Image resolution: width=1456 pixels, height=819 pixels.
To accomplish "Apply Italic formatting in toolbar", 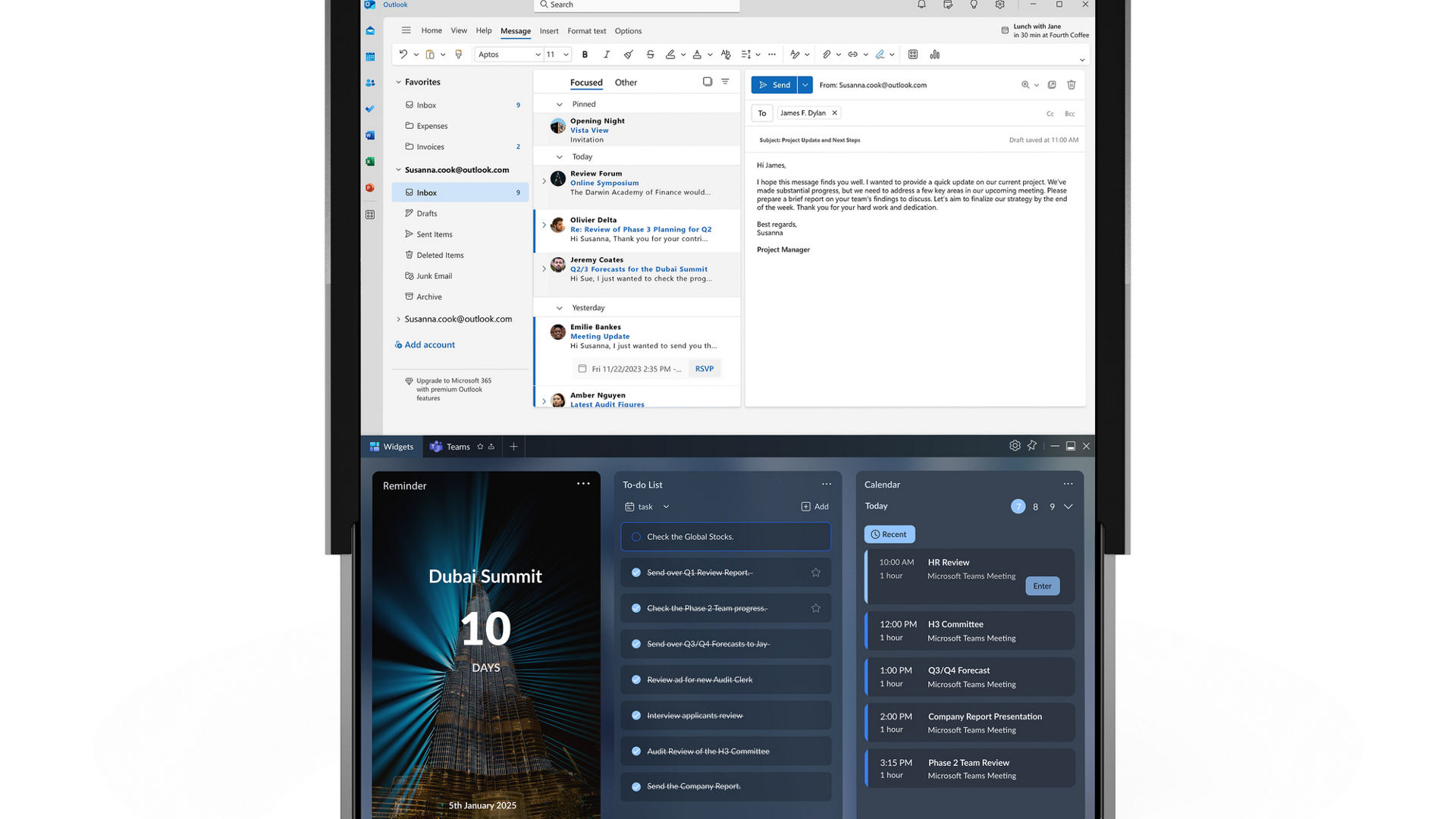I will [x=607, y=55].
